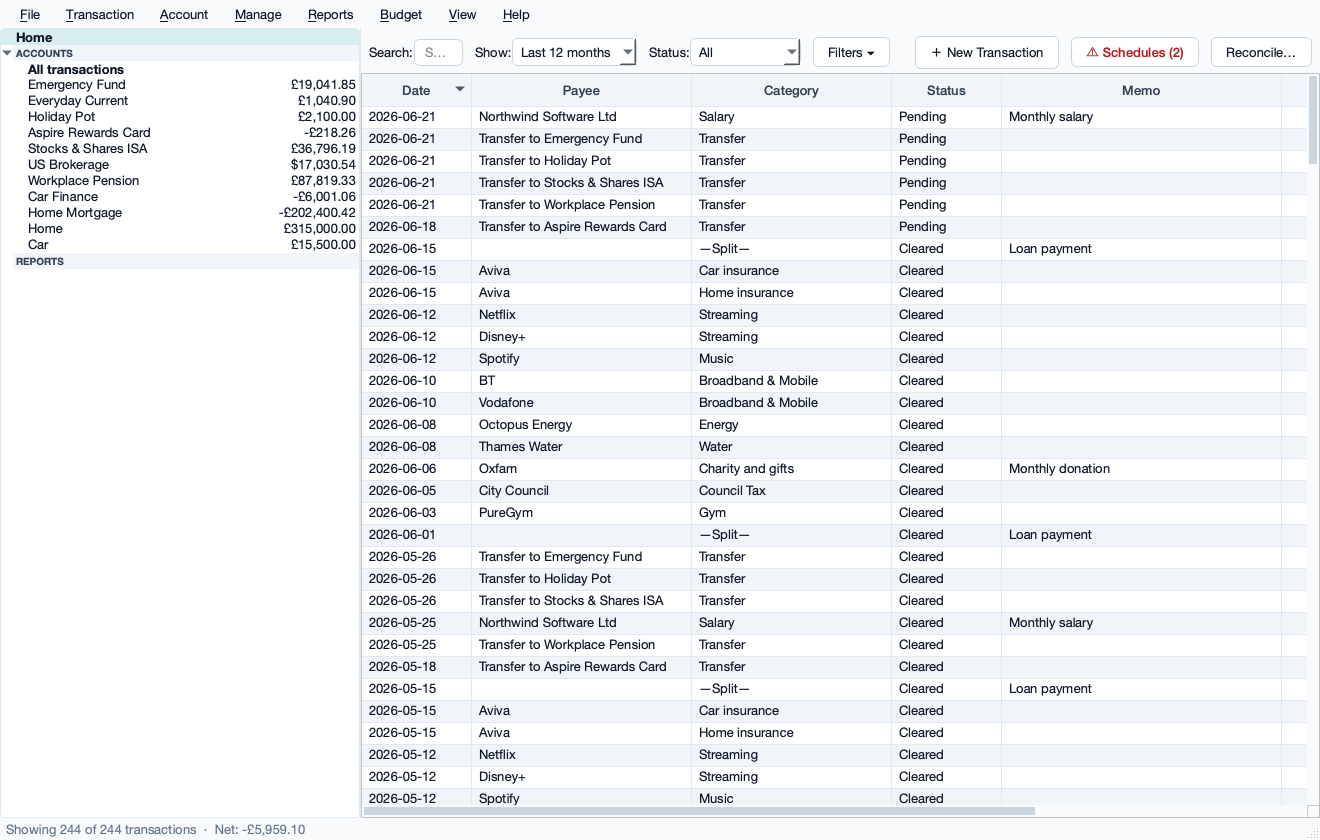This screenshot has height=840, width=1320.
Task: Click the 2026-06-12 Spotify payee cell
Action: coord(581,359)
